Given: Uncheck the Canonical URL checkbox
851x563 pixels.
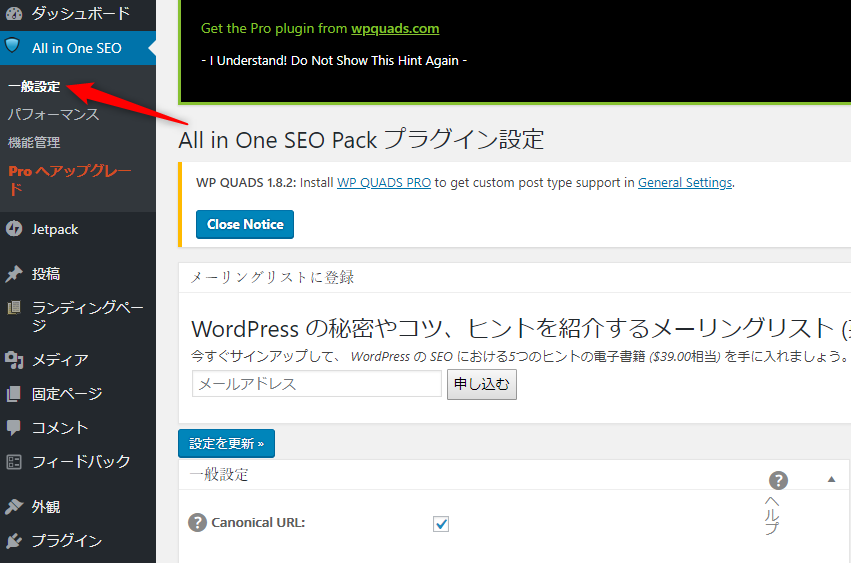Looking at the screenshot, I should (441, 524).
